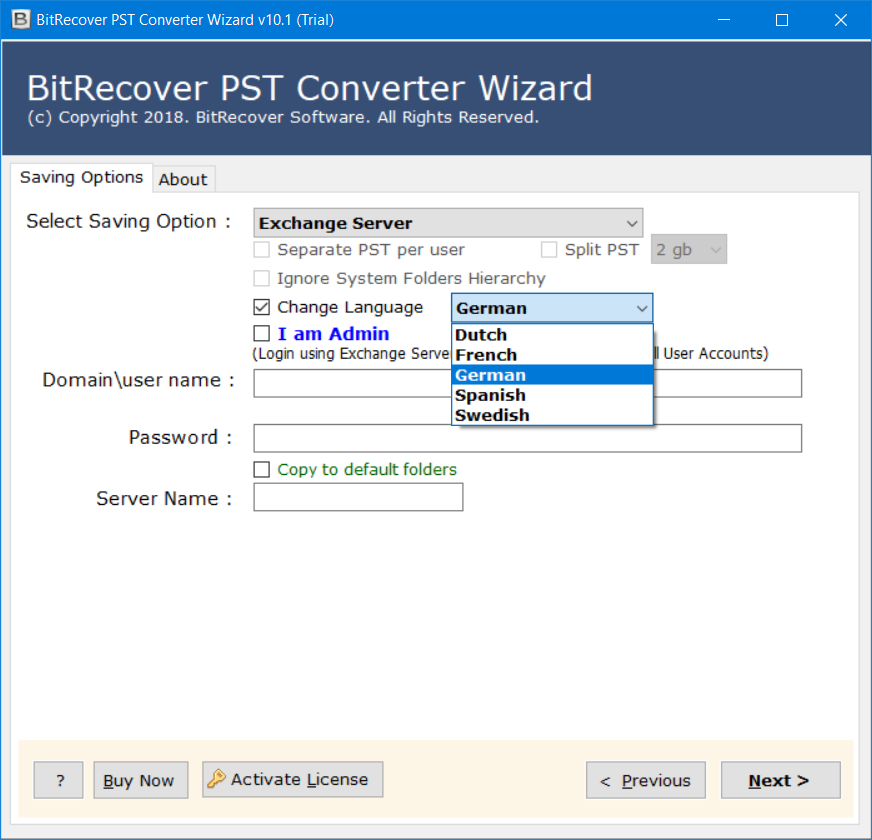Pick German in the language list
This screenshot has width=872, height=840.
552,375
